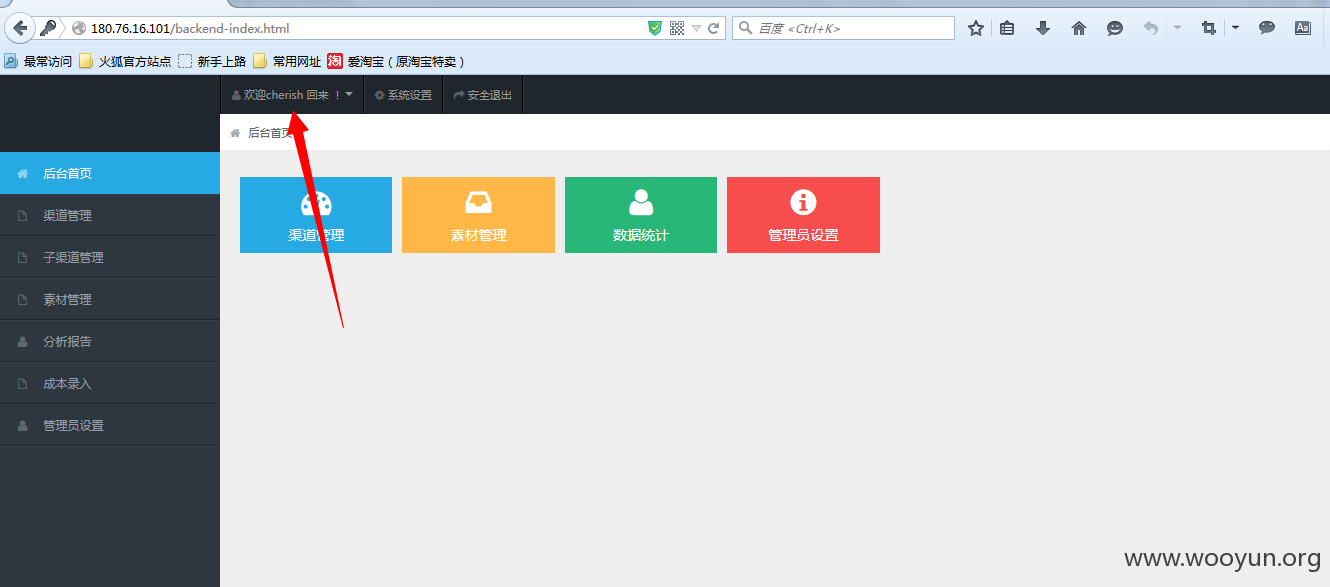
Task: Go to the browser home icon
Action: 1079,28
